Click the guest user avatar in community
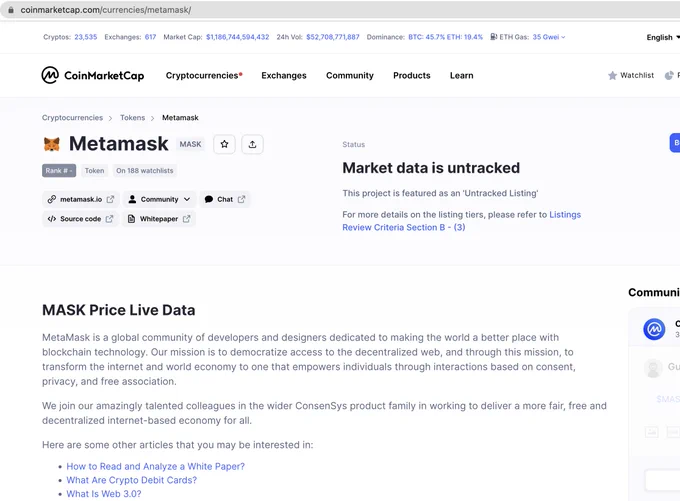 tap(653, 368)
